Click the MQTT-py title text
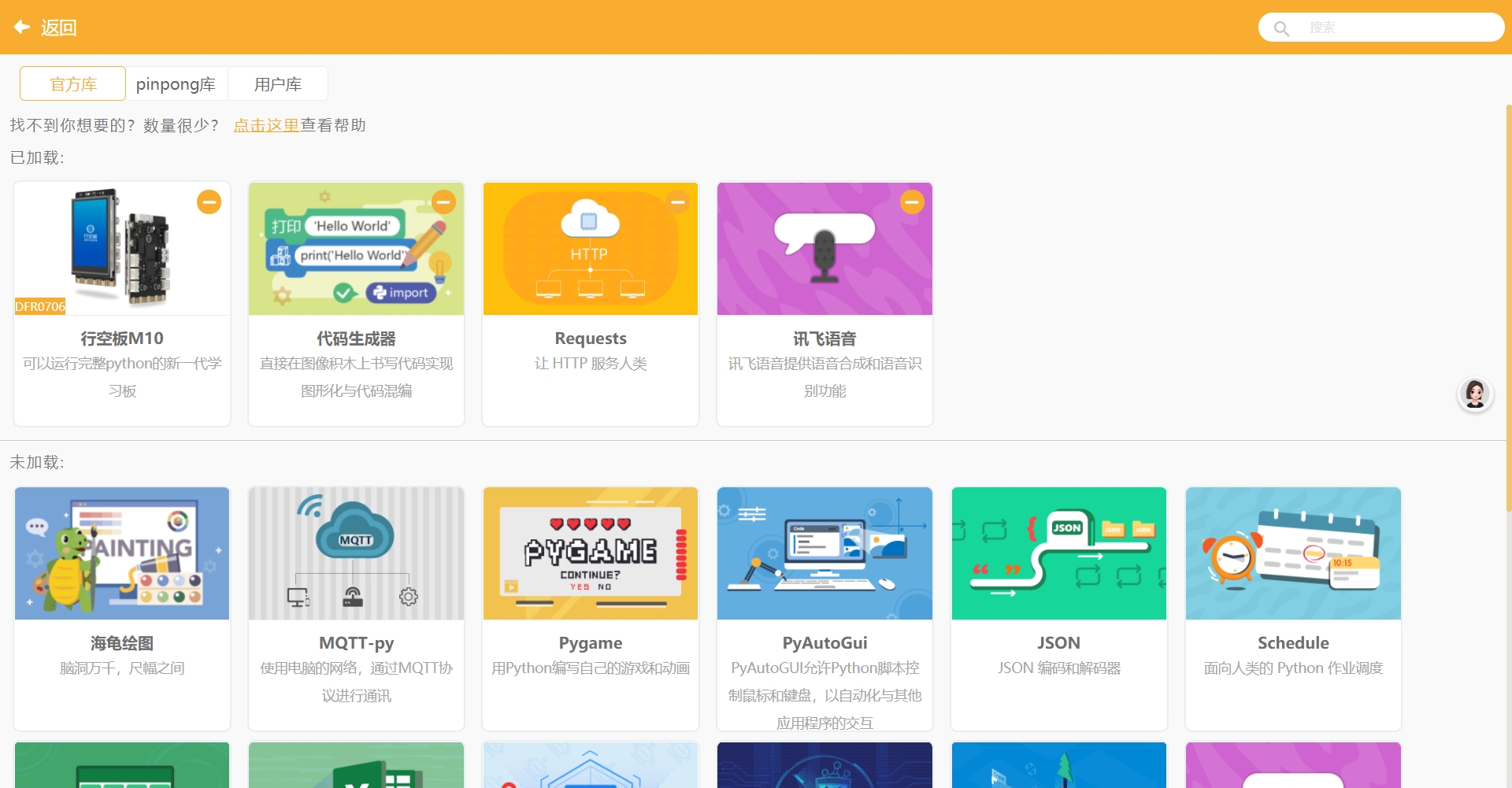This screenshot has width=1512, height=788. 356,643
